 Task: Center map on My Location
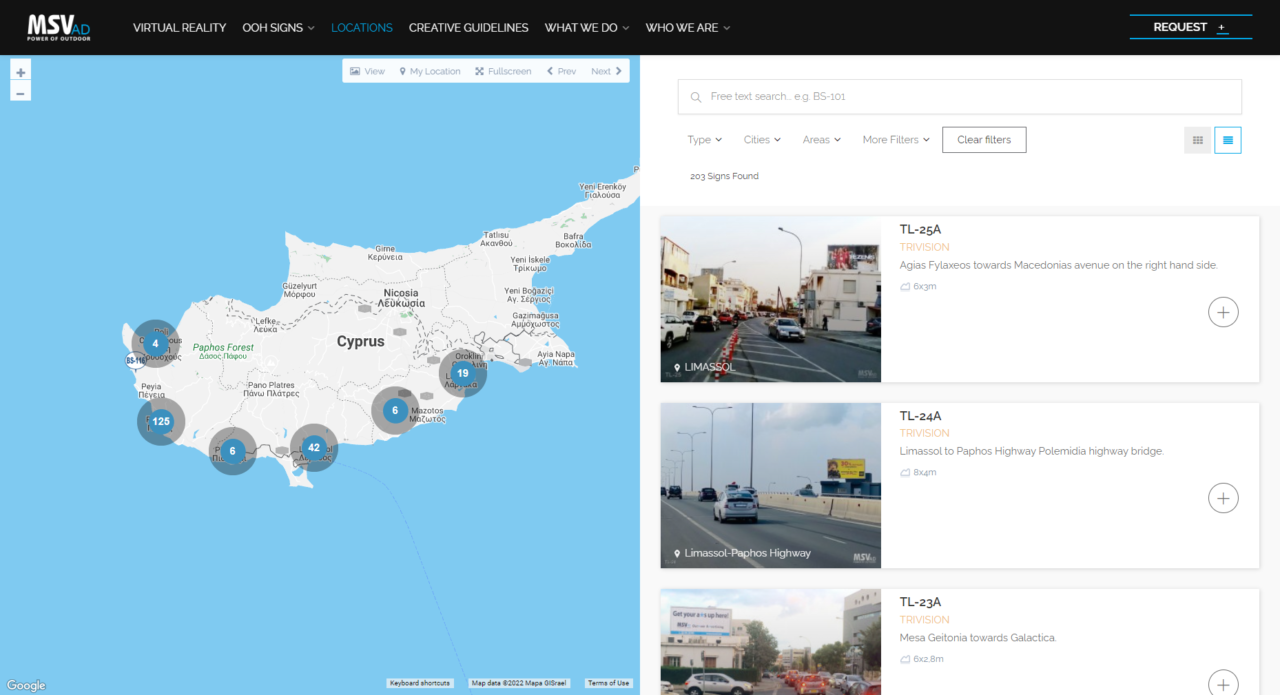click(x=429, y=71)
